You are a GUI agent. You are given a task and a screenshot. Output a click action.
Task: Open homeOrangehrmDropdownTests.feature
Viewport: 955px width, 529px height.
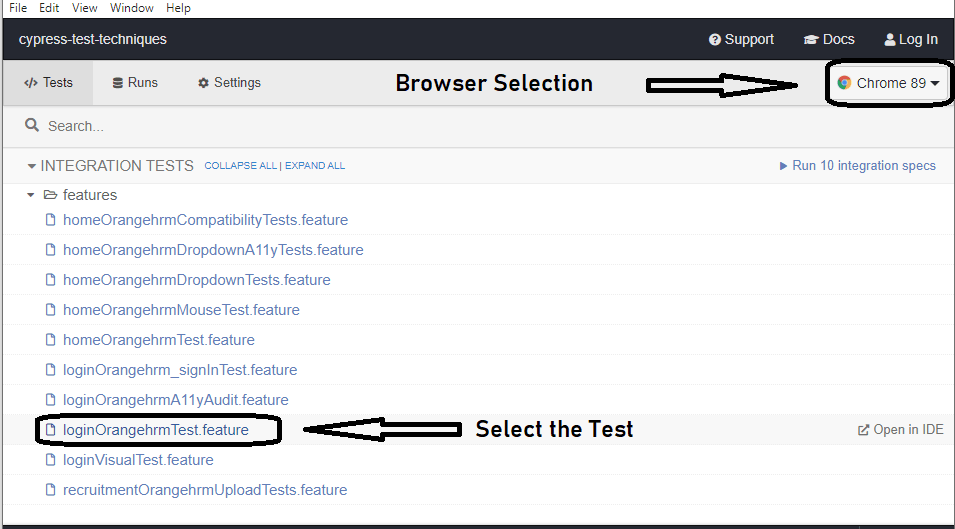point(197,279)
